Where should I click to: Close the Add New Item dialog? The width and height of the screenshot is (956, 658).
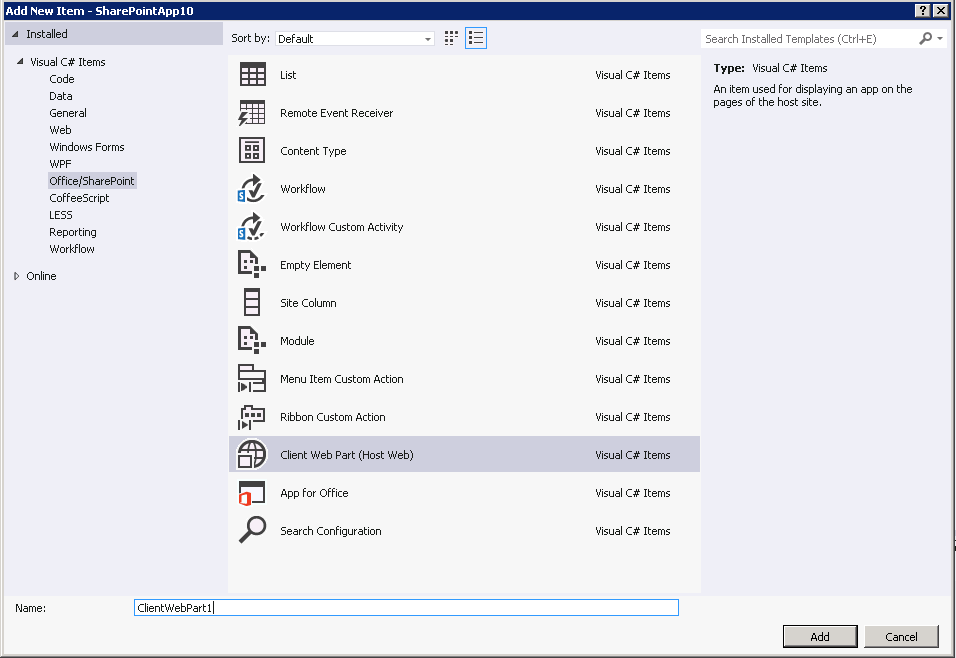(941, 10)
